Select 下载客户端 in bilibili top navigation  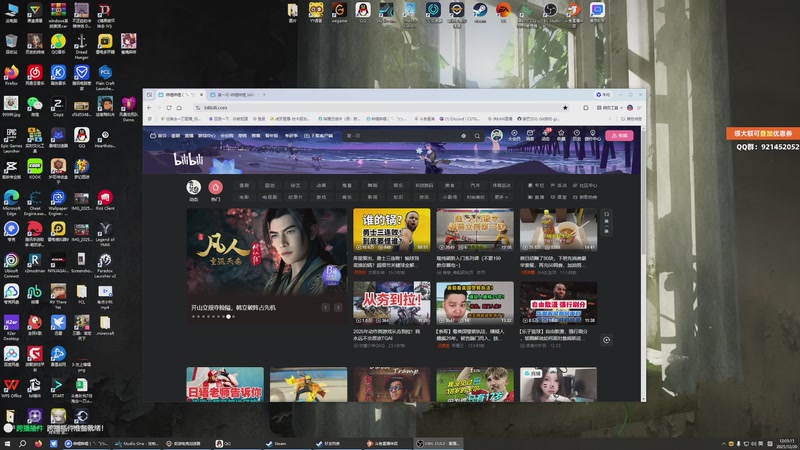coord(318,136)
